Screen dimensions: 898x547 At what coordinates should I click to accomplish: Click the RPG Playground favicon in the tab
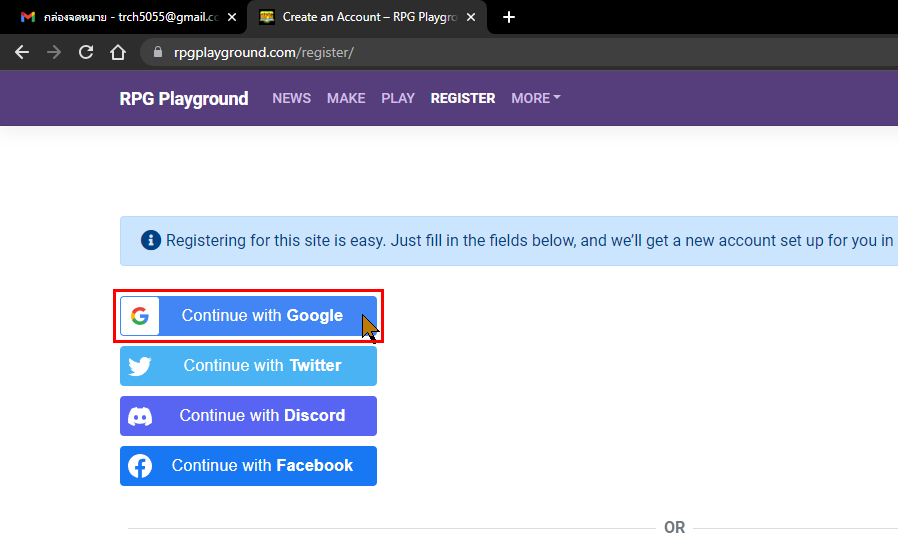266,17
